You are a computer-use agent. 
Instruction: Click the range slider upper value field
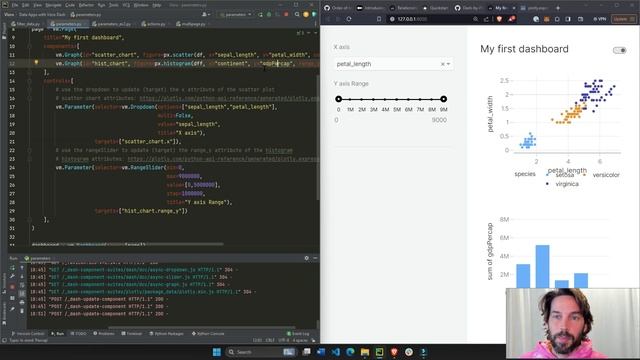click(x=439, y=120)
